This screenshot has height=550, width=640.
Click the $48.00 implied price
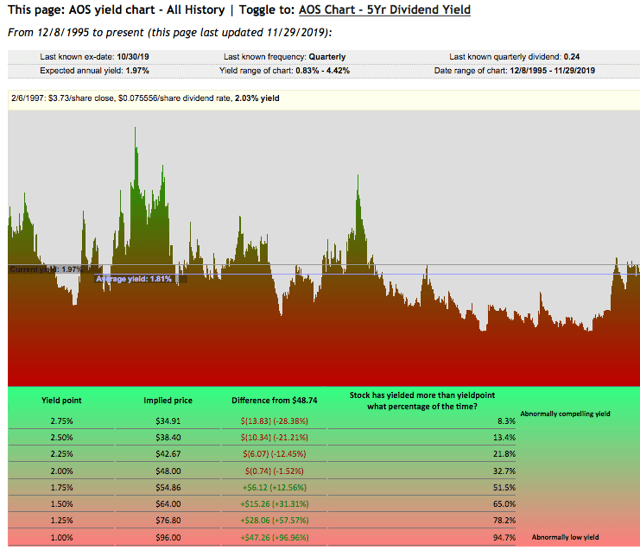point(168,471)
